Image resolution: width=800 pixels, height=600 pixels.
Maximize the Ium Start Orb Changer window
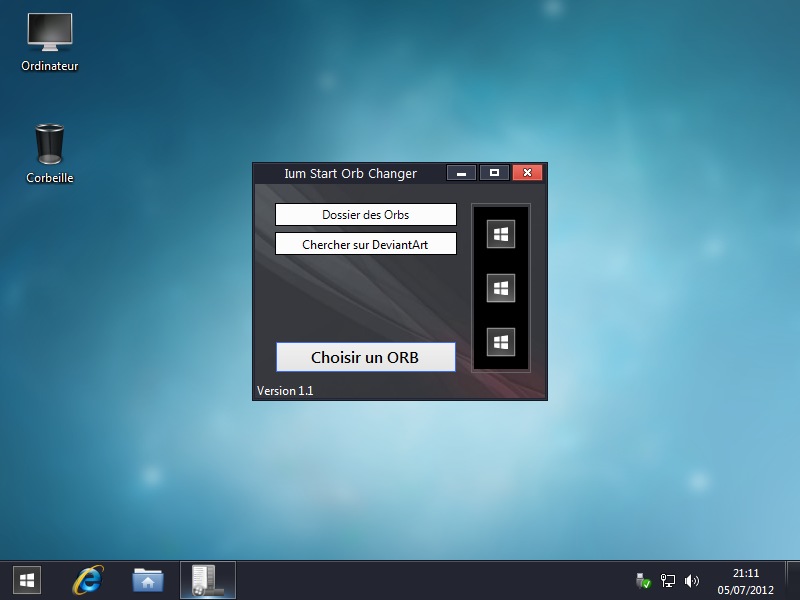tap(494, 173)
